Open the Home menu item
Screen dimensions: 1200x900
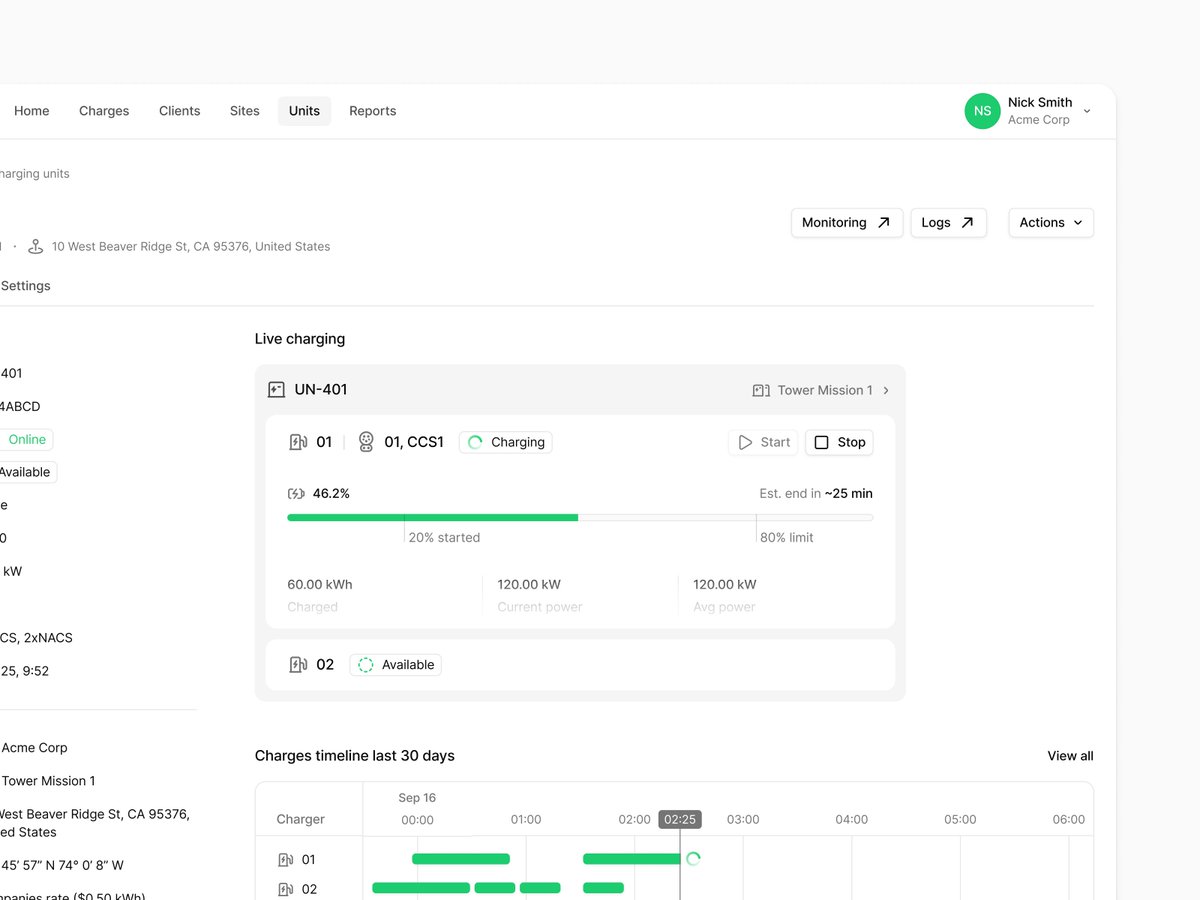31,111
